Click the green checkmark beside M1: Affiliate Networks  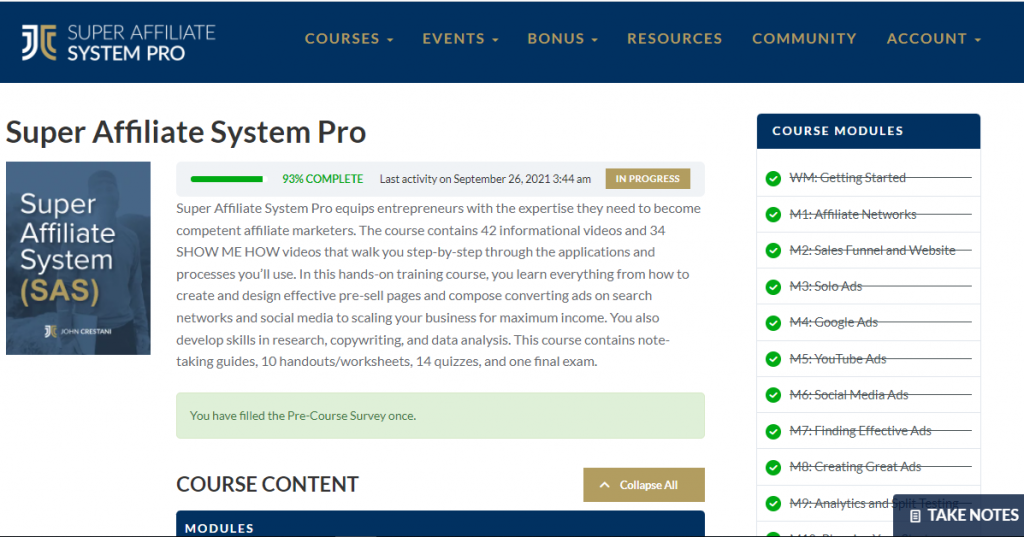[773, 214]
